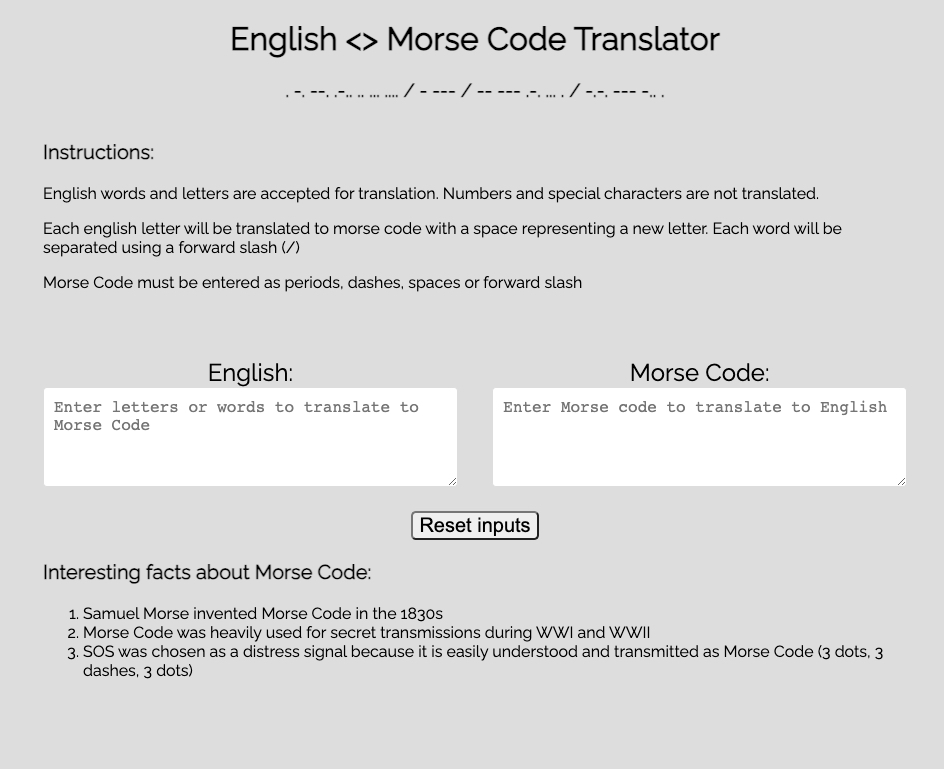Viewport: 944px width, 769px height.
Task: Click the Morse Code text input area
Action: (x=699, y=437)
